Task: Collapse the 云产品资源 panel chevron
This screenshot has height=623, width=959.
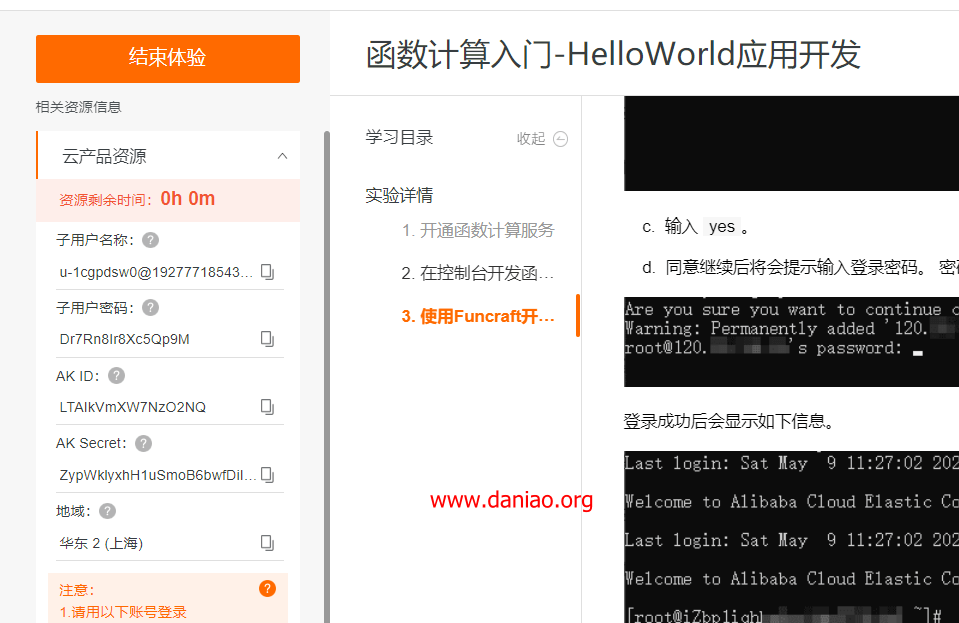Action: pos(282,156)
